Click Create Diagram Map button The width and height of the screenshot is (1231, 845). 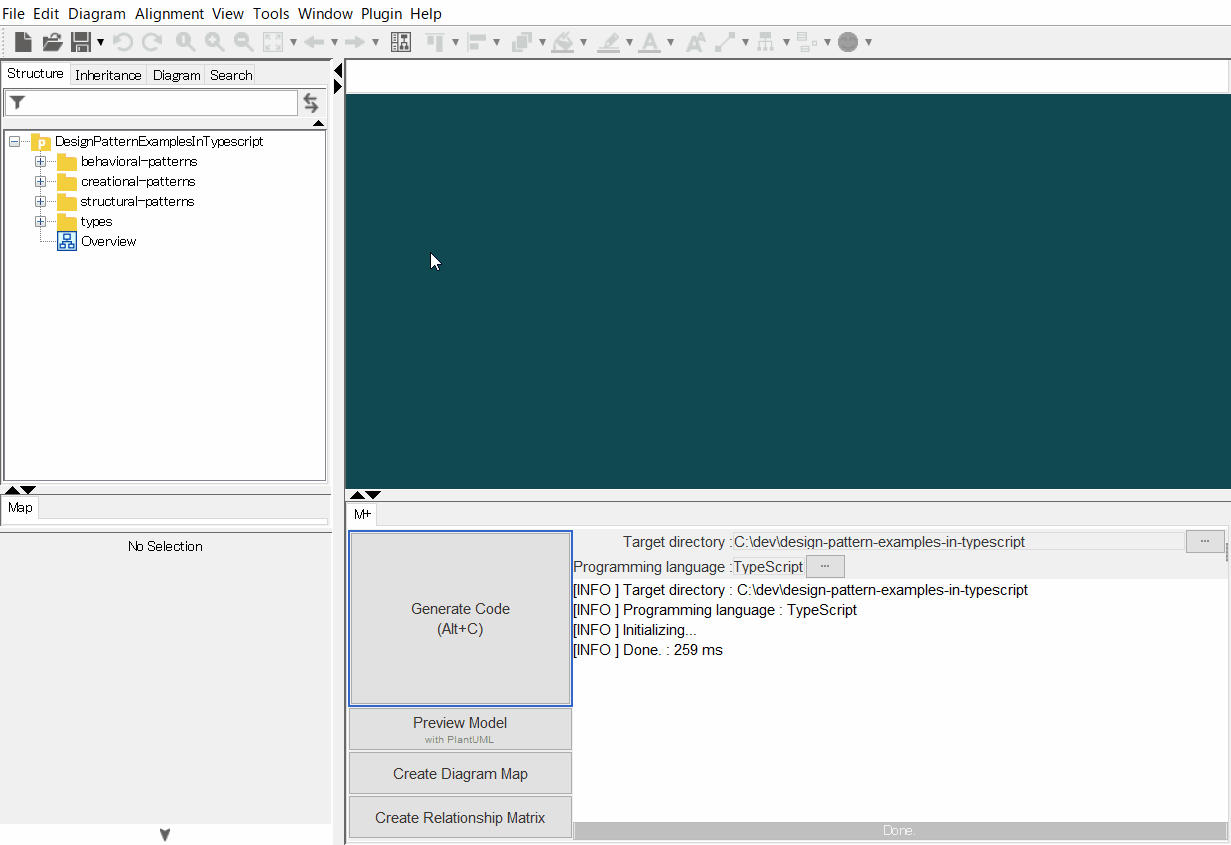coord(460,774)
